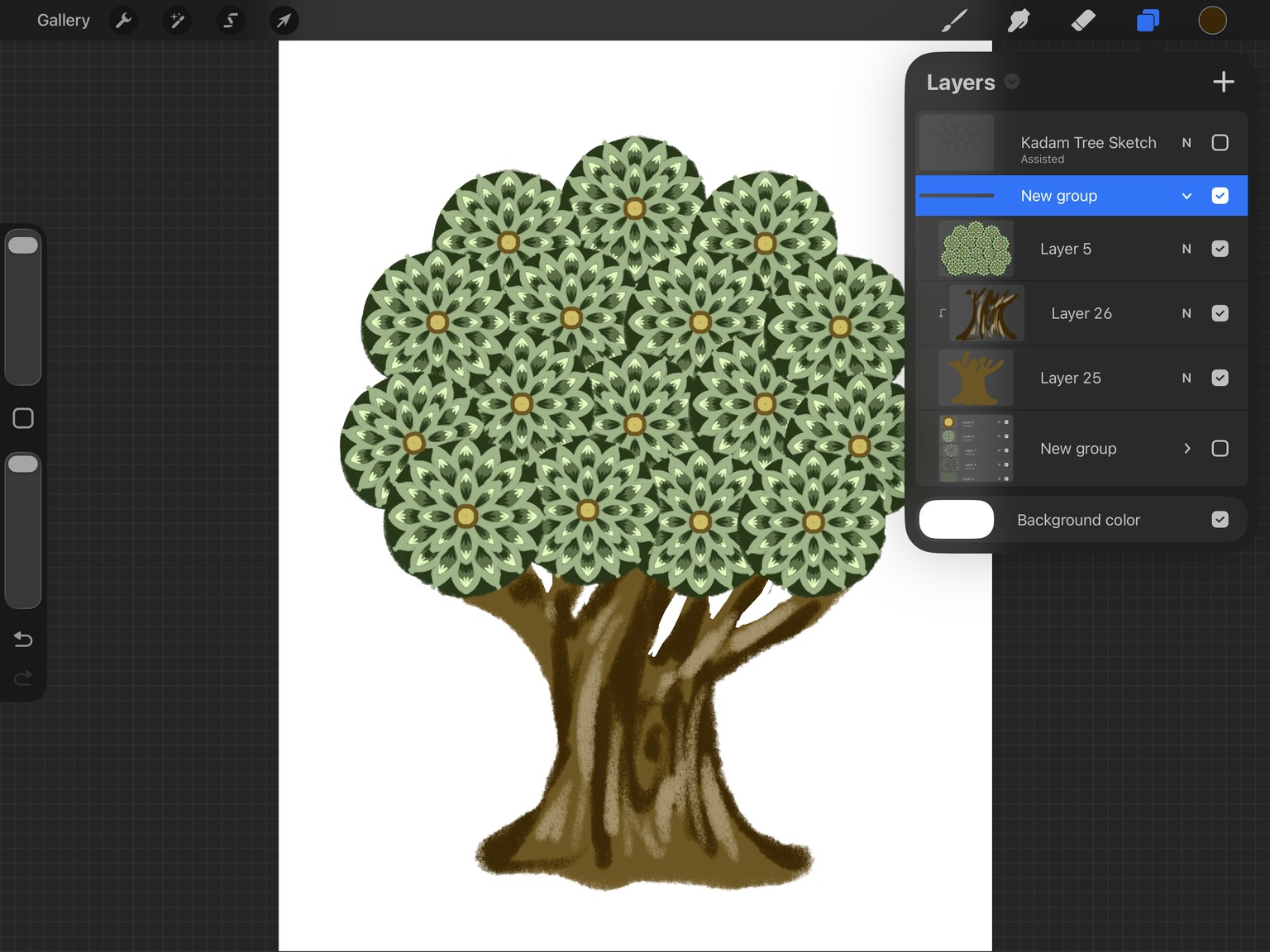Tap the Layer 25 name
The image size is (1270, 952).
tap(1070, 378)
